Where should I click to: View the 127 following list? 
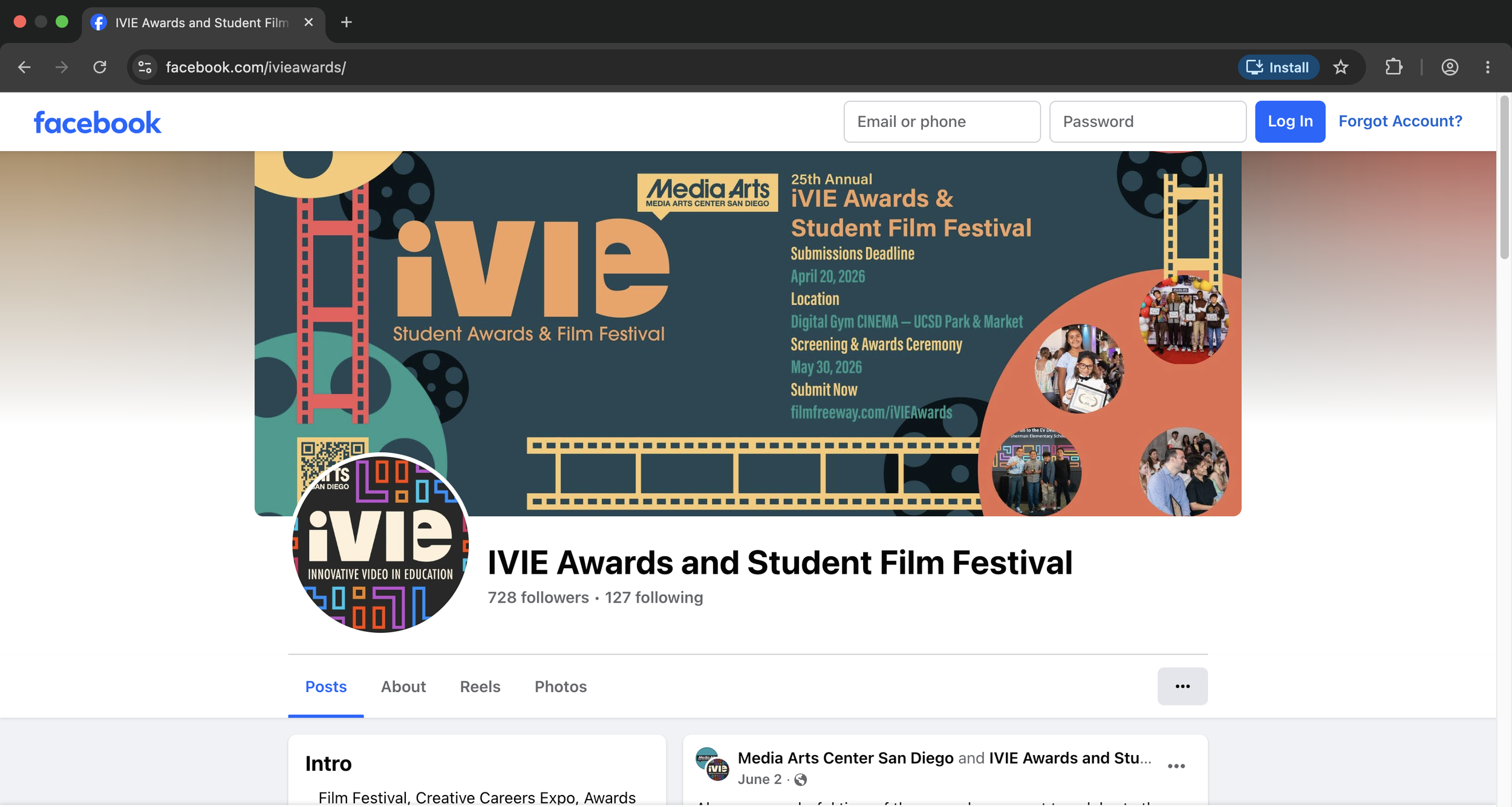(654, 597)
